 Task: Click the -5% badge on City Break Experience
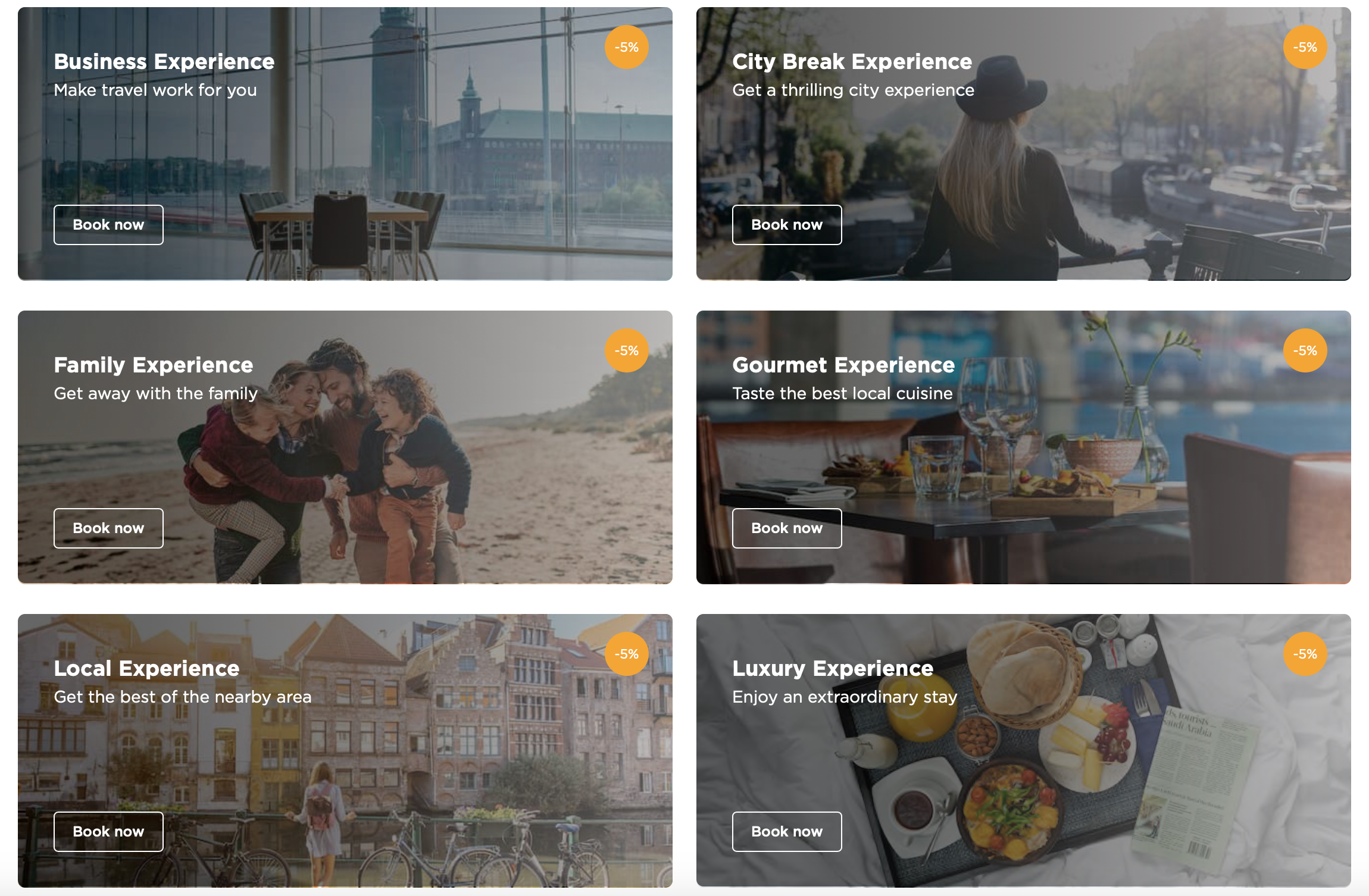[1305, 47]
